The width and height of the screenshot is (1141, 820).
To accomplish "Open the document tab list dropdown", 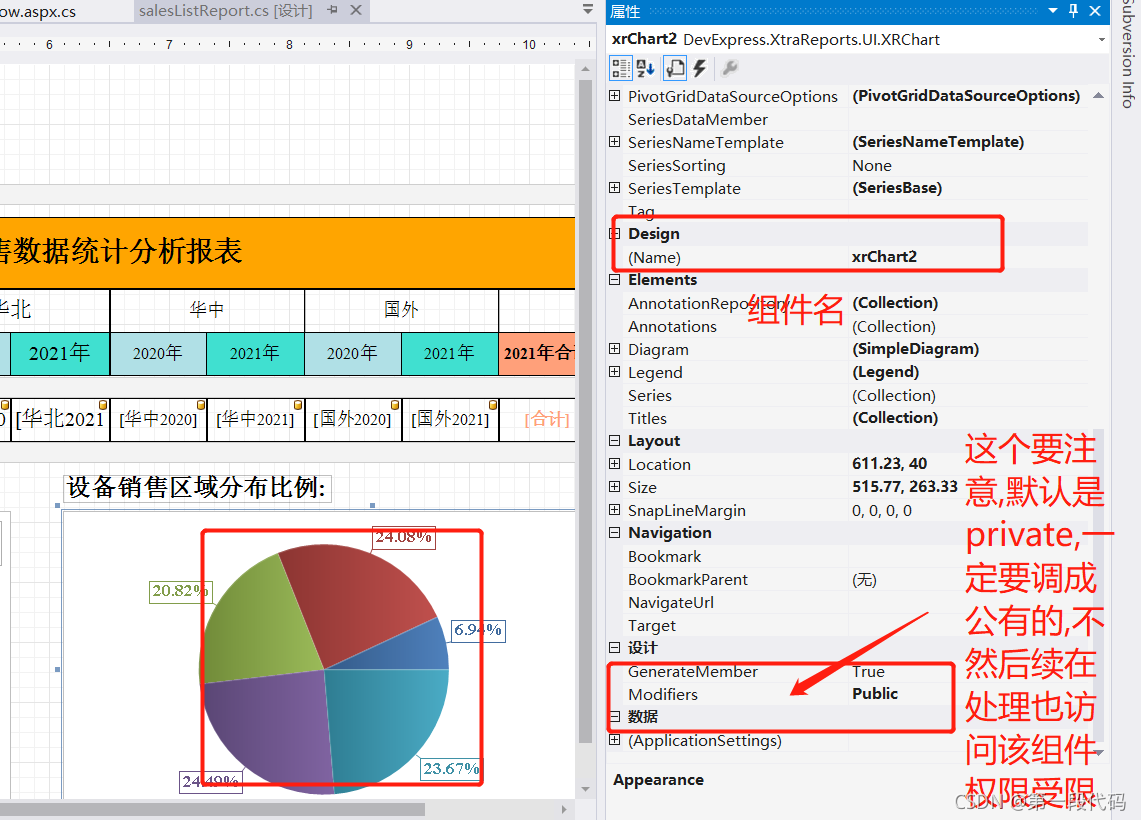I will [588, 9].
